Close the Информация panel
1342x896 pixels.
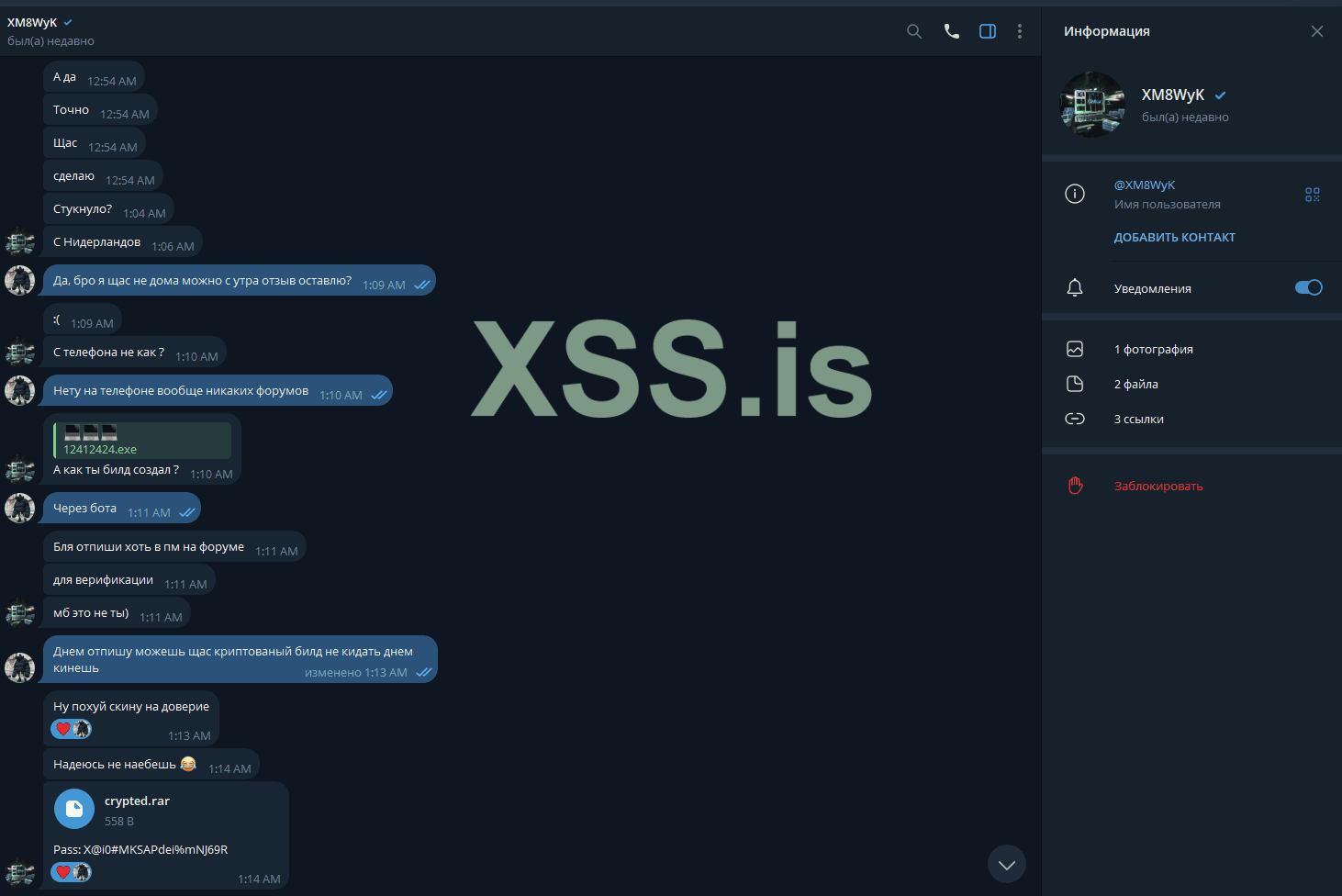(x=1317, y=31)
